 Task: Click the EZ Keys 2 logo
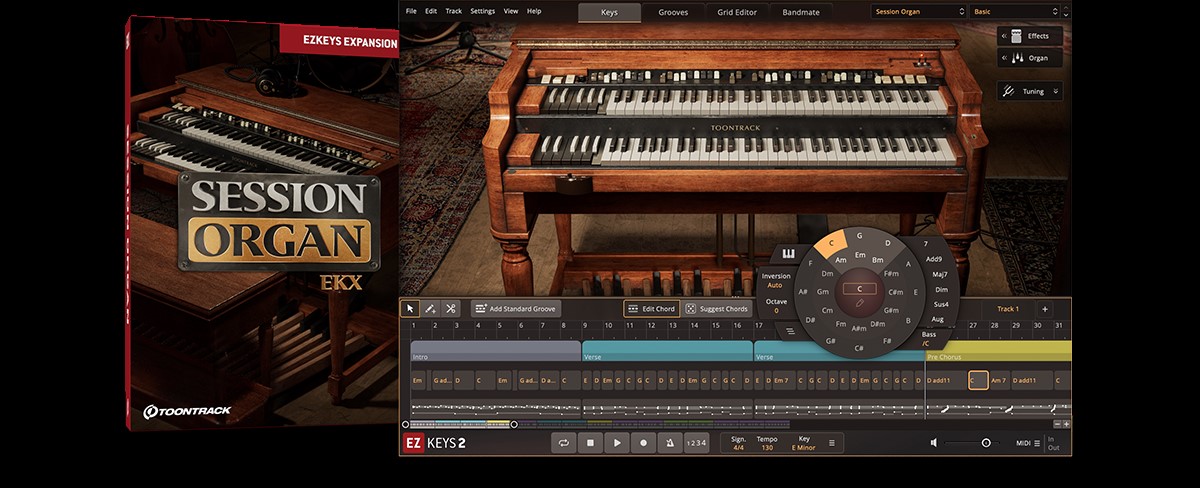pos(436,442)
